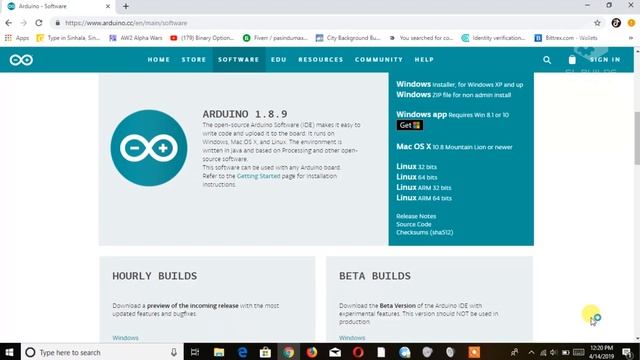Screen dimensions: 640x360
Task: Open the Type in Sinhala bookmark
Action: (x=68, y=38)
